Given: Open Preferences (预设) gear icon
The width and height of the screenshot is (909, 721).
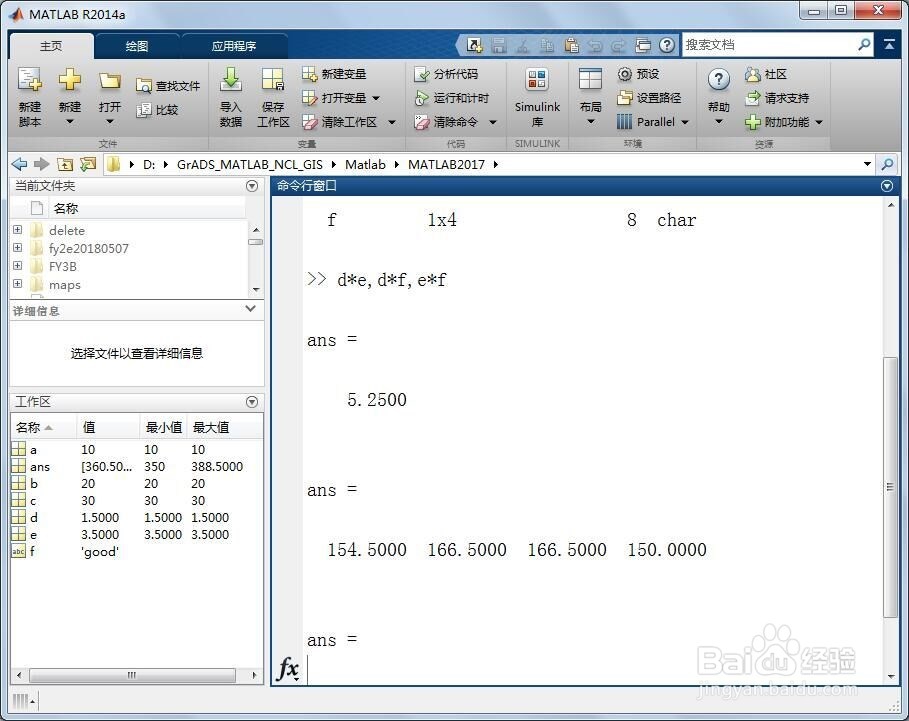Looking at the screenshot, I should 624,74.
